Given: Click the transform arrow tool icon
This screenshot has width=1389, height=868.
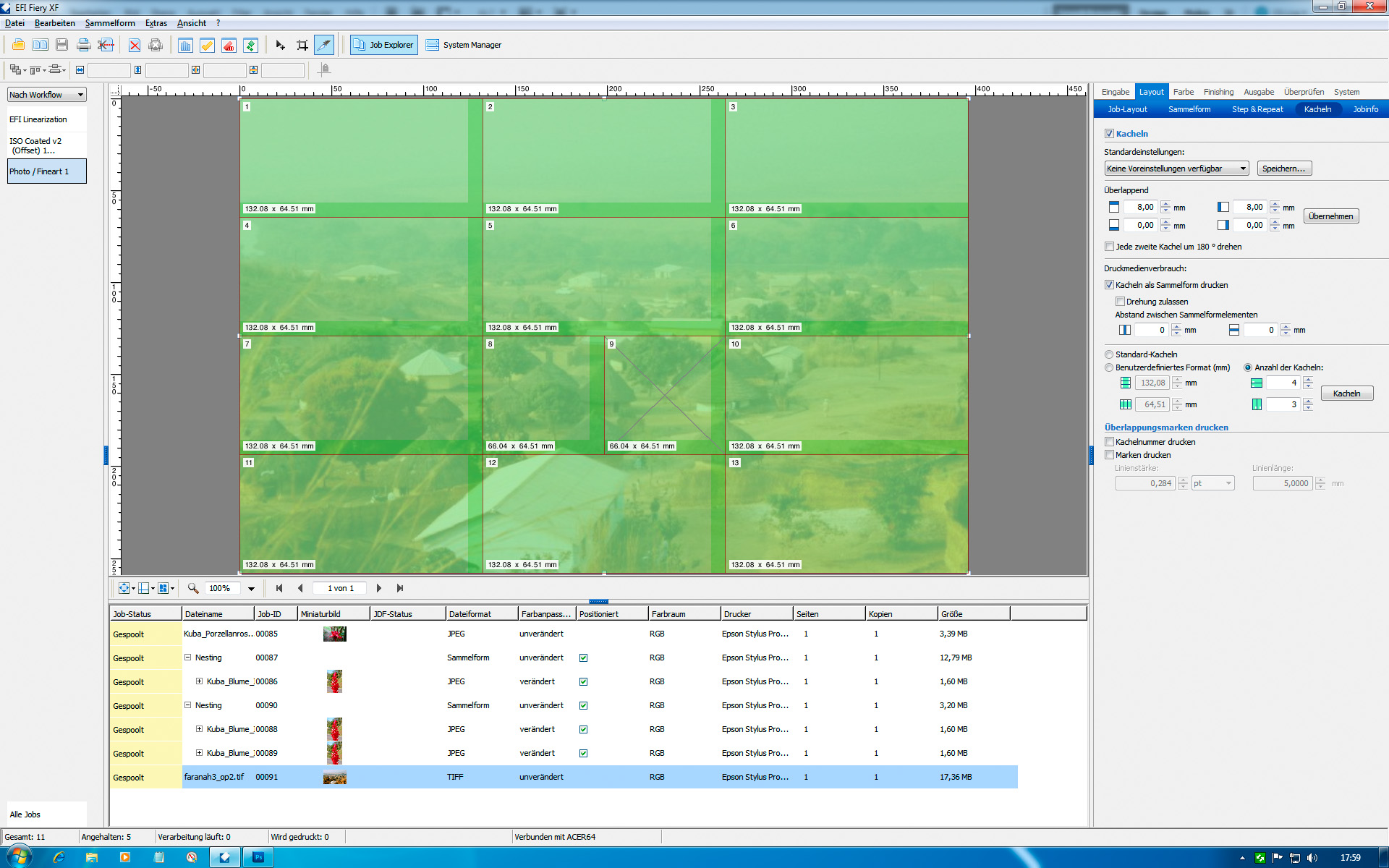Looking at the screenshot, I should (x=280, y=45).
